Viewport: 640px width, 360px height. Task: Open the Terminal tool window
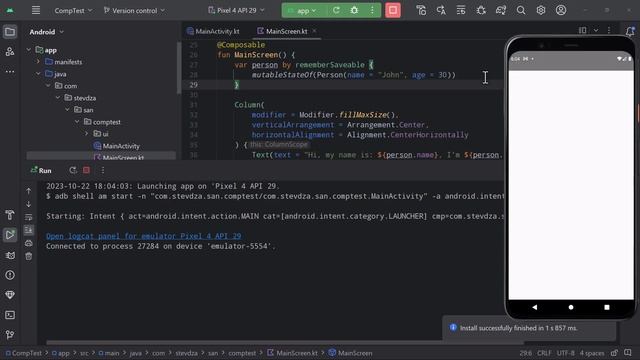click(x=10, y=315)
